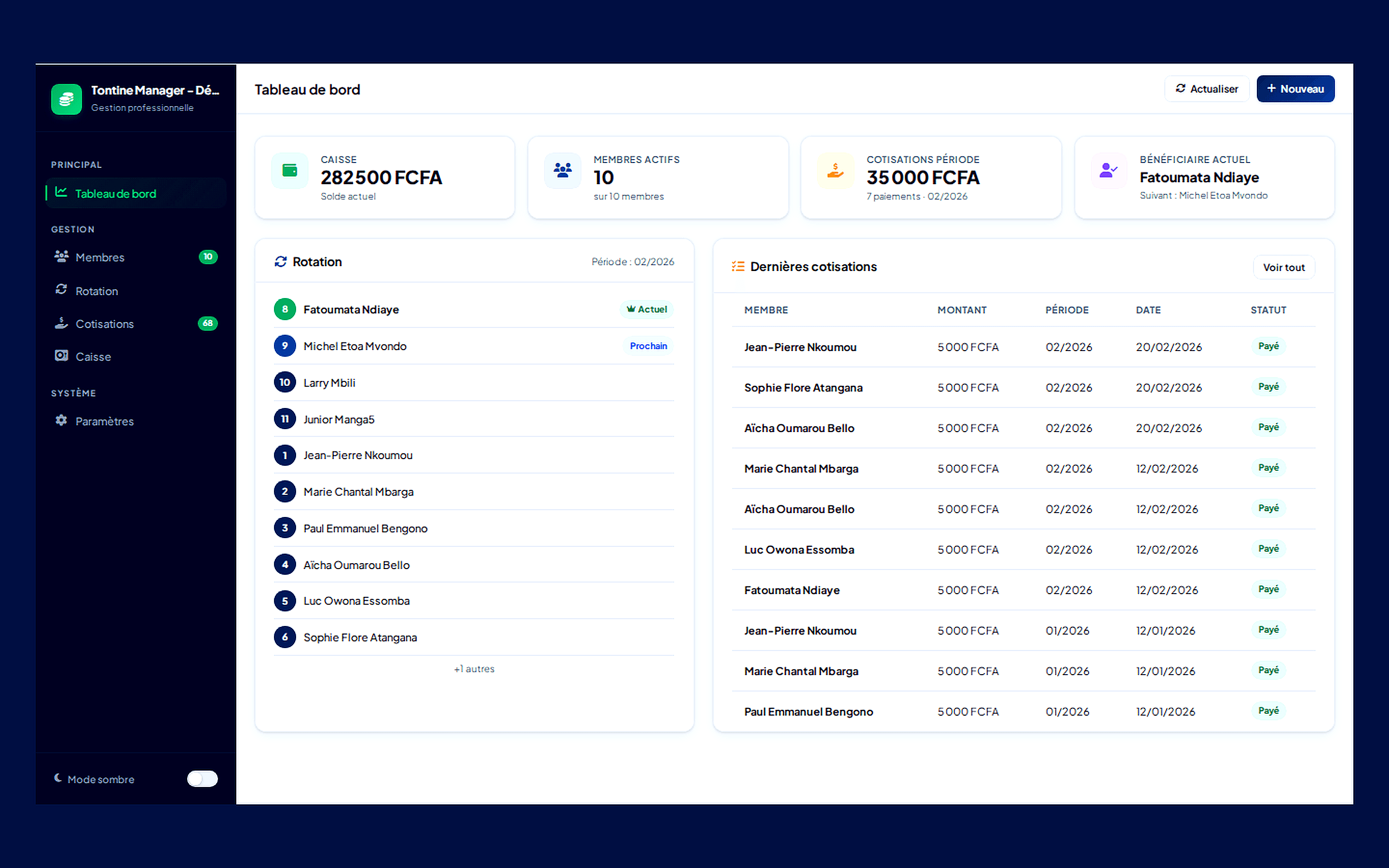Open Voir tout for cotisations
Viewport: 1389px width, 868px height.
[1283, 266]
